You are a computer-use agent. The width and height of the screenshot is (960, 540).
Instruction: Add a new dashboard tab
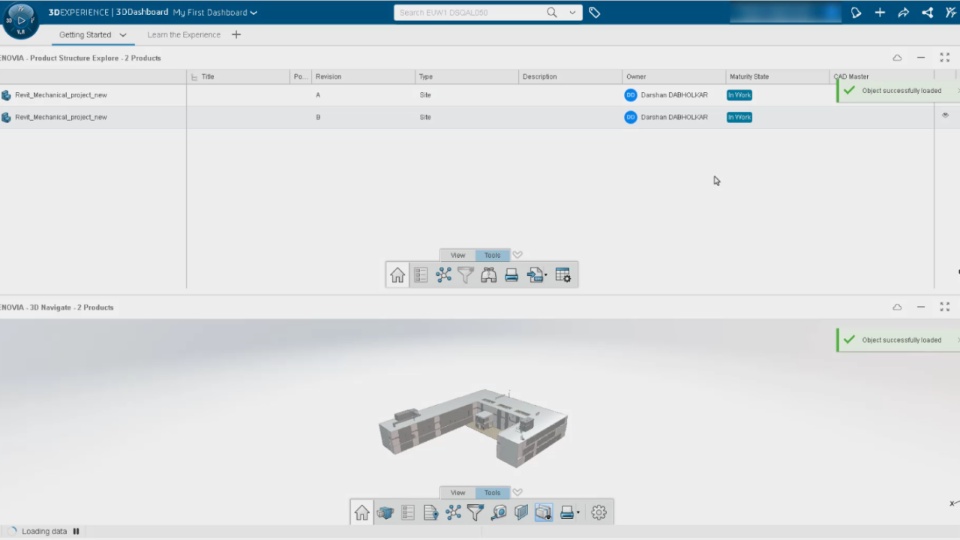point(236,35)
